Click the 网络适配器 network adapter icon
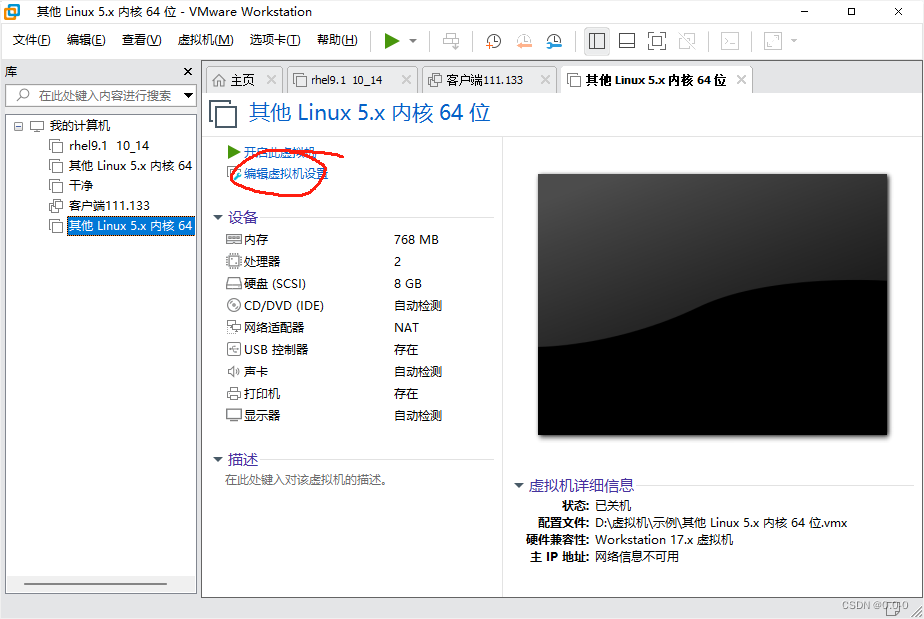 click(x=233, y=327)
